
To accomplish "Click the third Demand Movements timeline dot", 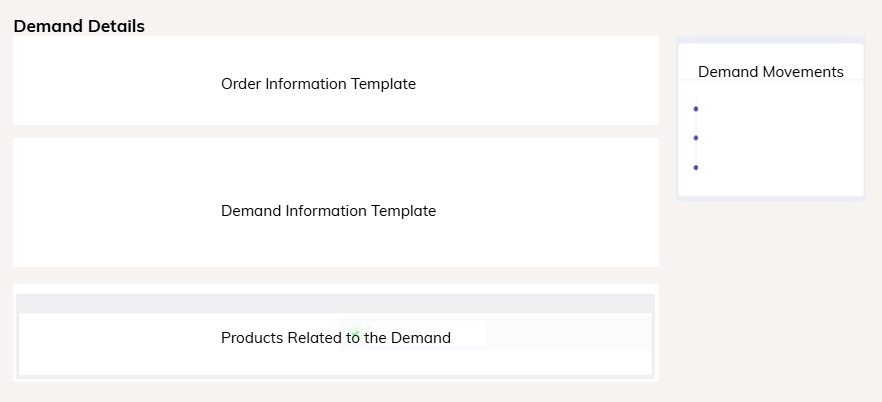I will [696, 167].
